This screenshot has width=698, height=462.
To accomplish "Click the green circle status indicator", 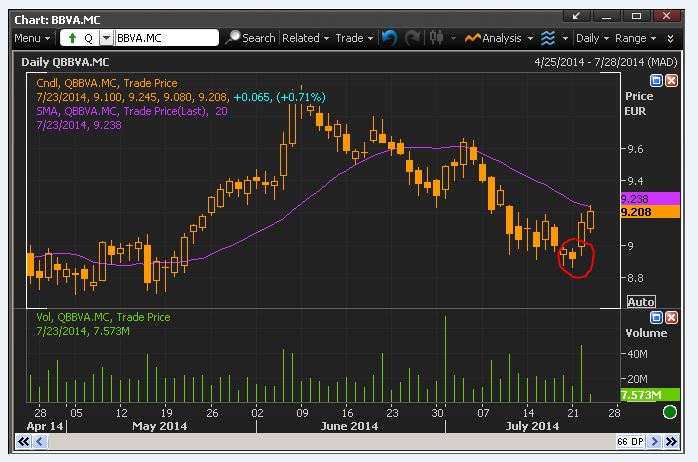I will click(670, 412).
